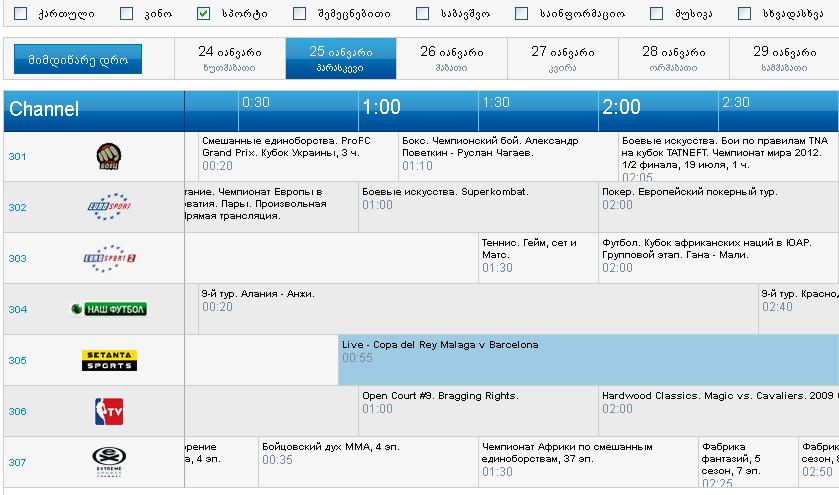Image resolution: width=839 pixels, height=495 pixels.
Task: Enable the კინო category checkbox
Action: point(126,13)
